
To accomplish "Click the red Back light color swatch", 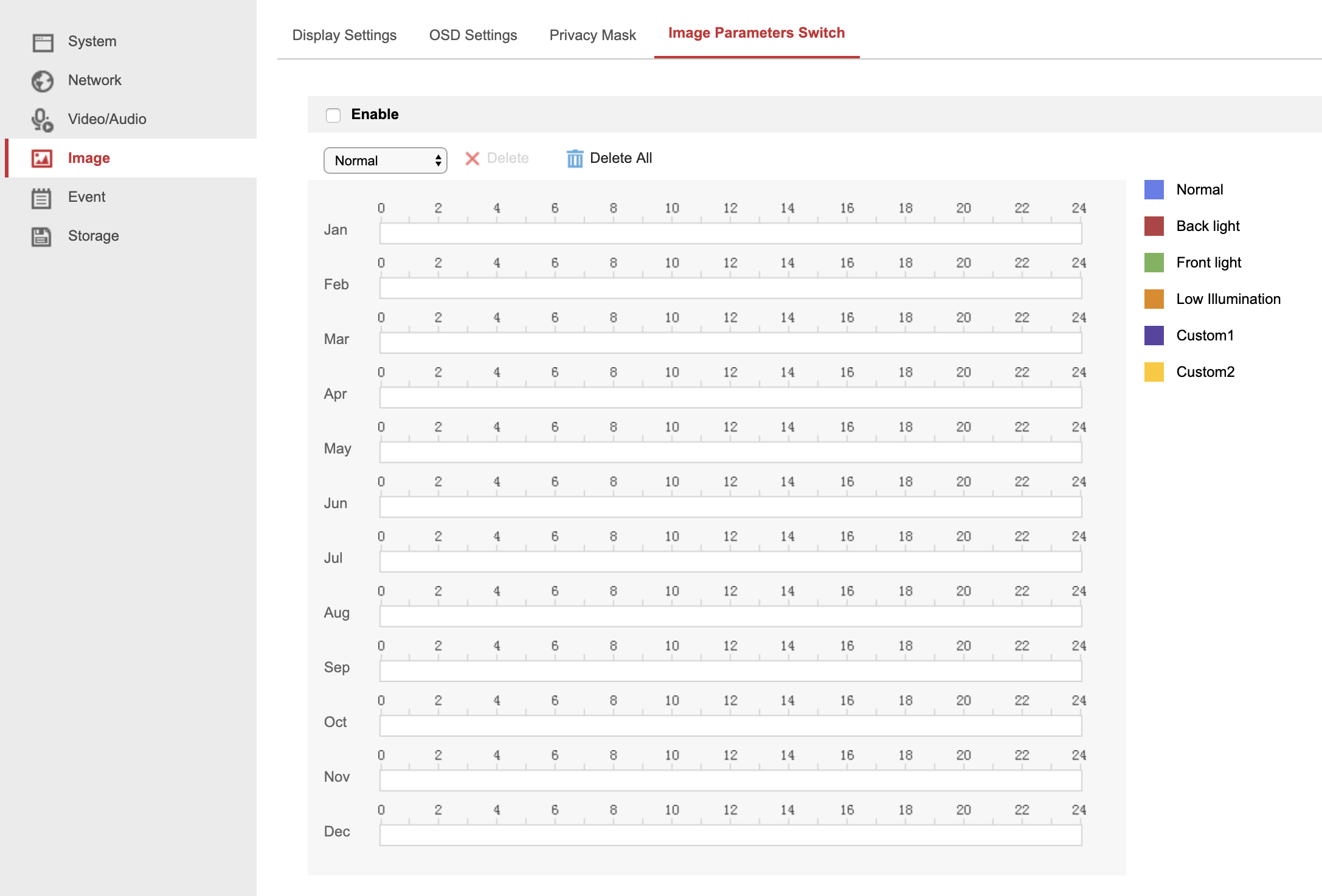I will coord(1154,226).
